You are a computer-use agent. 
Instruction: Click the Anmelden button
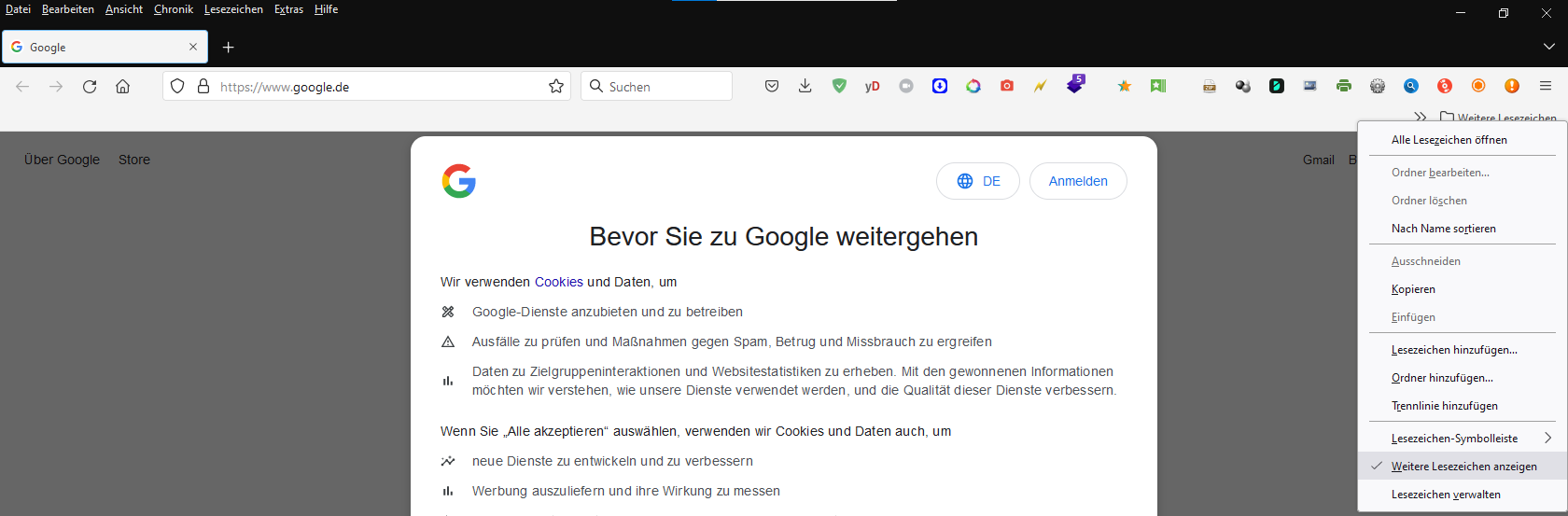[x=1078, y=181]
